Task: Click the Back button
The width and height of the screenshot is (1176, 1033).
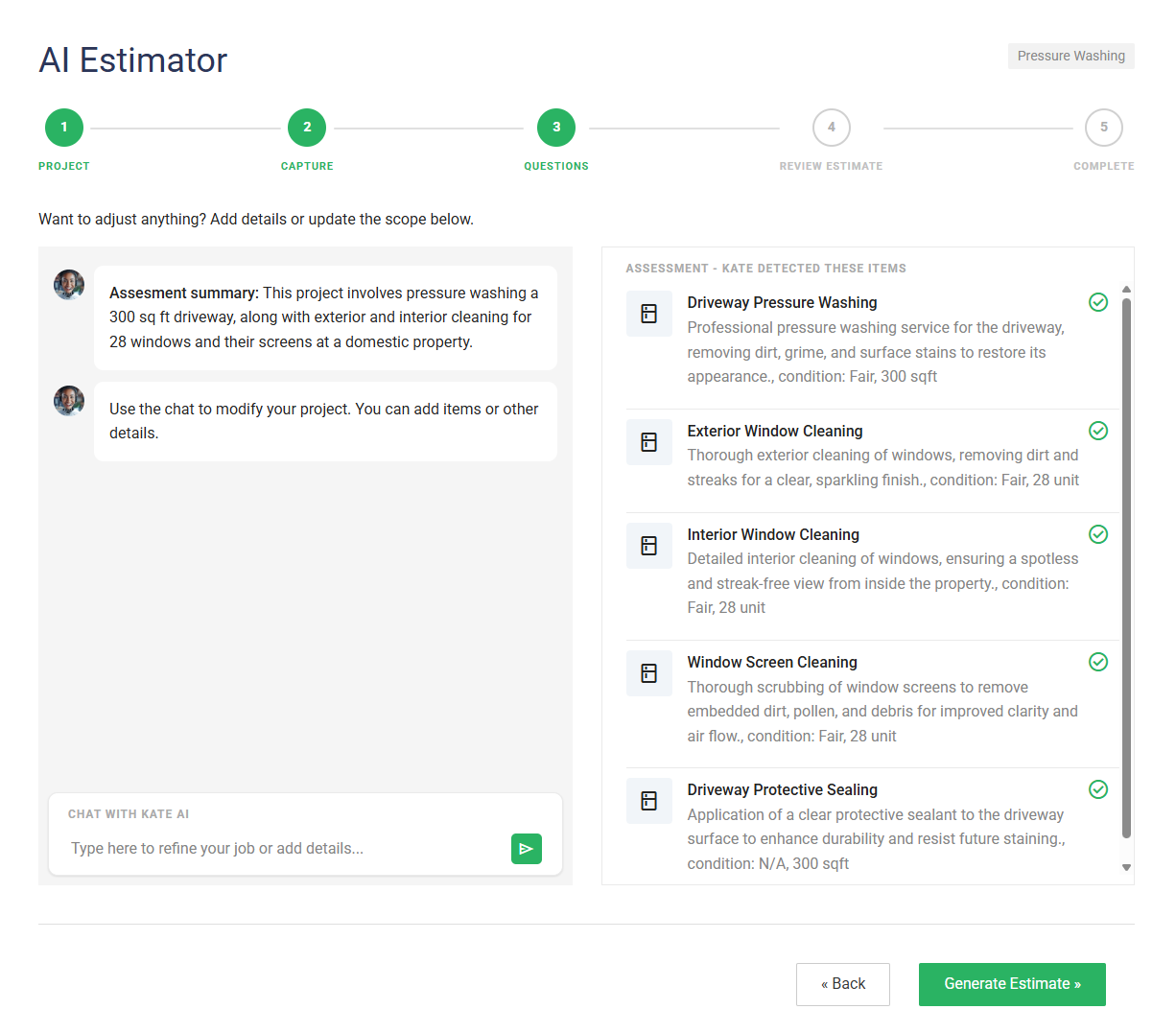Action: pos(842,984)
